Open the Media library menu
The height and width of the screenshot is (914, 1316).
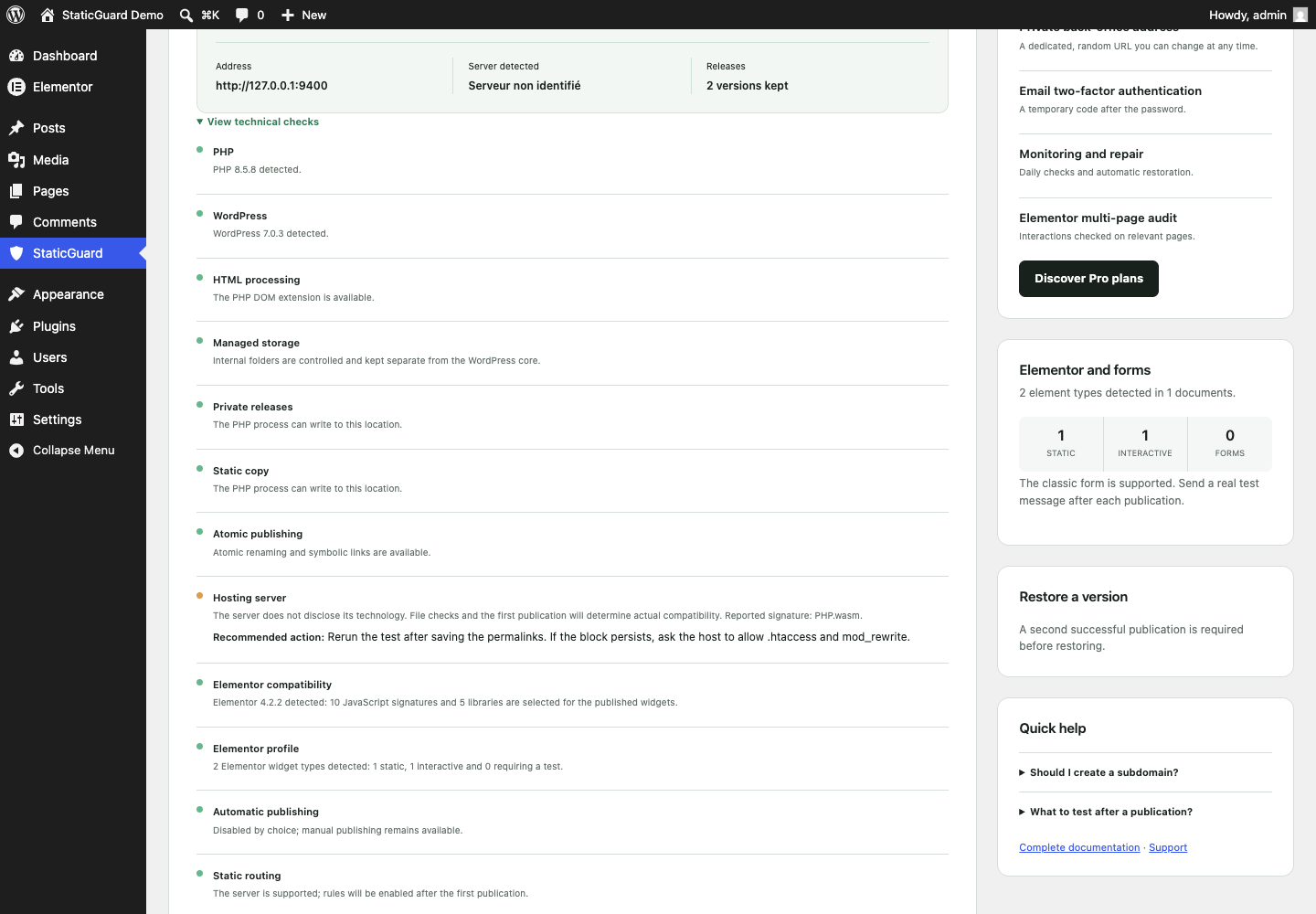coord(73,160)
